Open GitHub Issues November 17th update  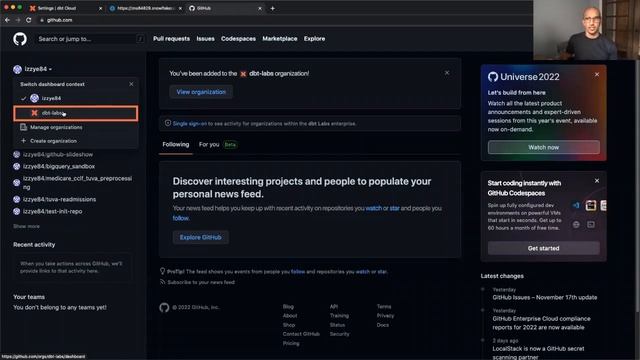click(x=544, y=297)
